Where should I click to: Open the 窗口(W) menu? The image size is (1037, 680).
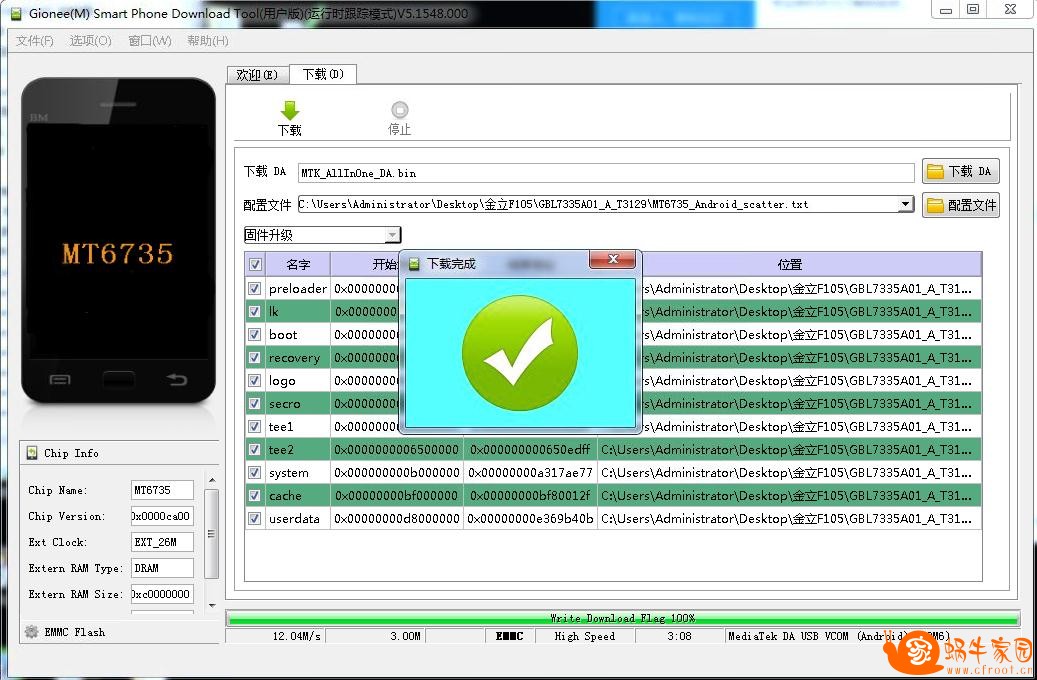(x=149, y=41)
